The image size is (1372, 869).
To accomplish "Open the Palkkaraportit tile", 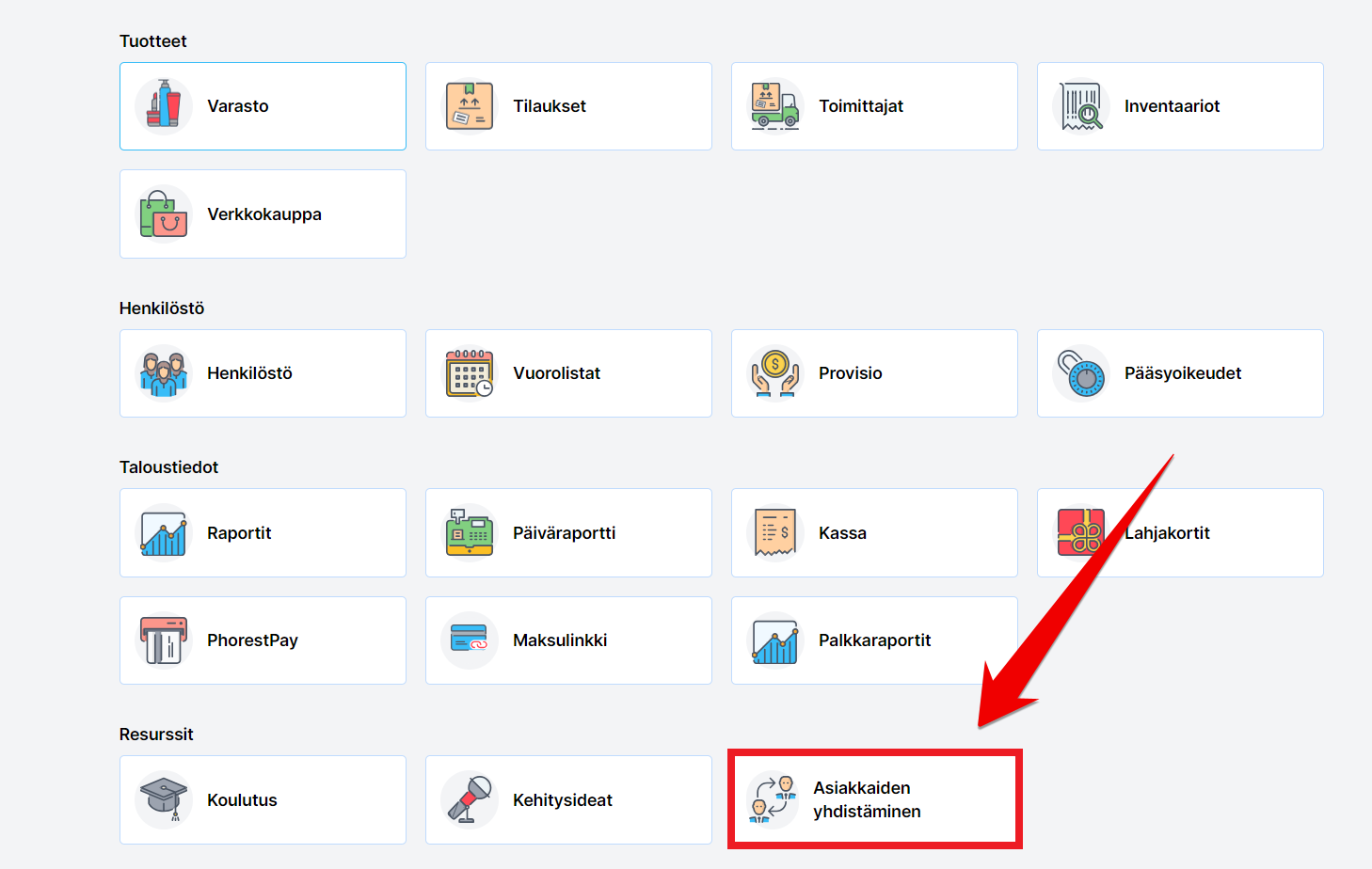I will pyautogui.click(x=874, y=640).
